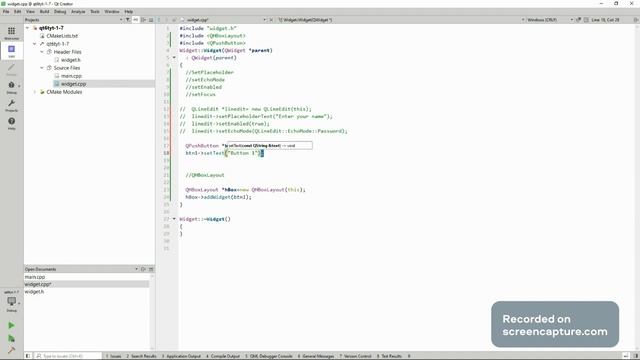Filter the project tree
Viewport: 640px width, 360px height.
point(128,20)
